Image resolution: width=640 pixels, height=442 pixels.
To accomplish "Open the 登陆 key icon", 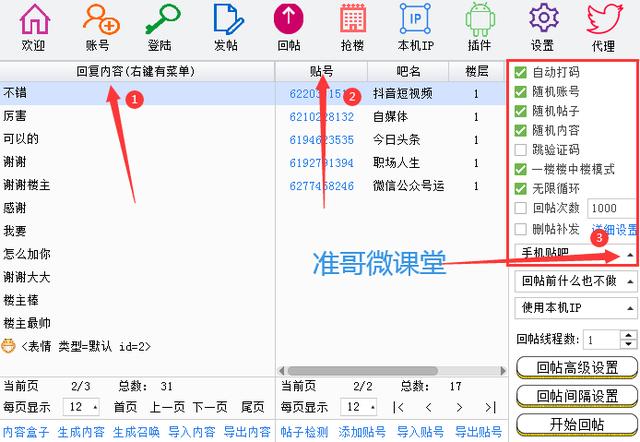I will click(x=162, y=20).
